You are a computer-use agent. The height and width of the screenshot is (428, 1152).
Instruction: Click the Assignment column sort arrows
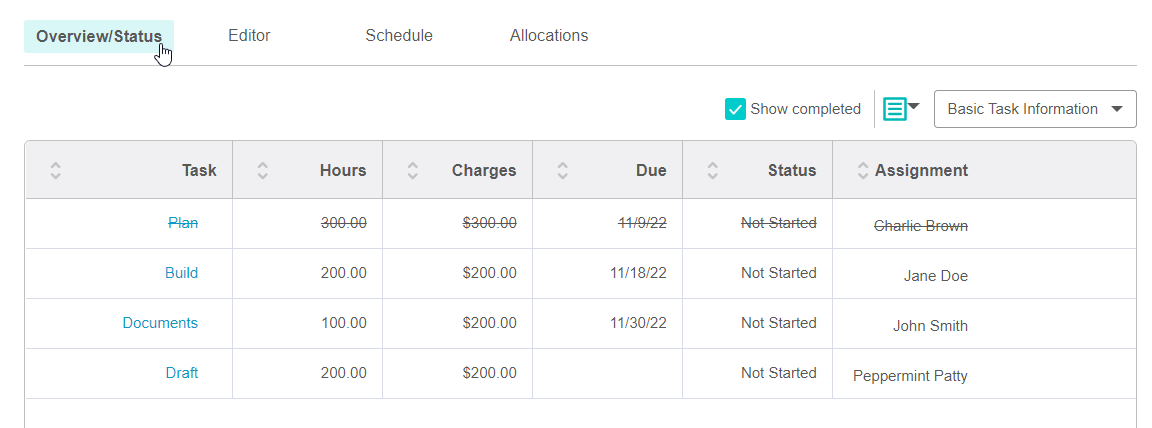coord(863,171)
